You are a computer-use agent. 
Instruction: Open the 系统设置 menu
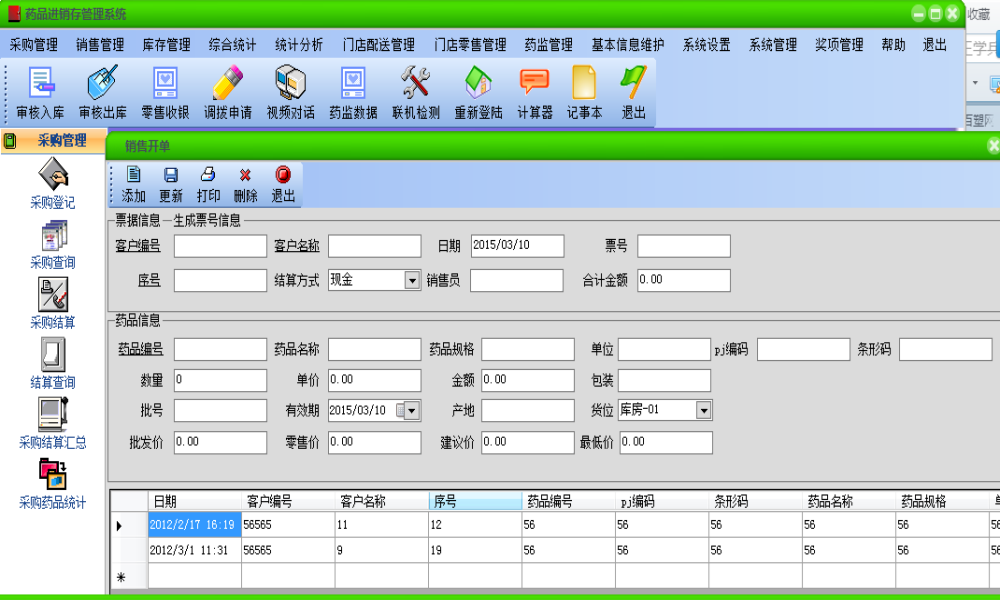tap(707, 45)
